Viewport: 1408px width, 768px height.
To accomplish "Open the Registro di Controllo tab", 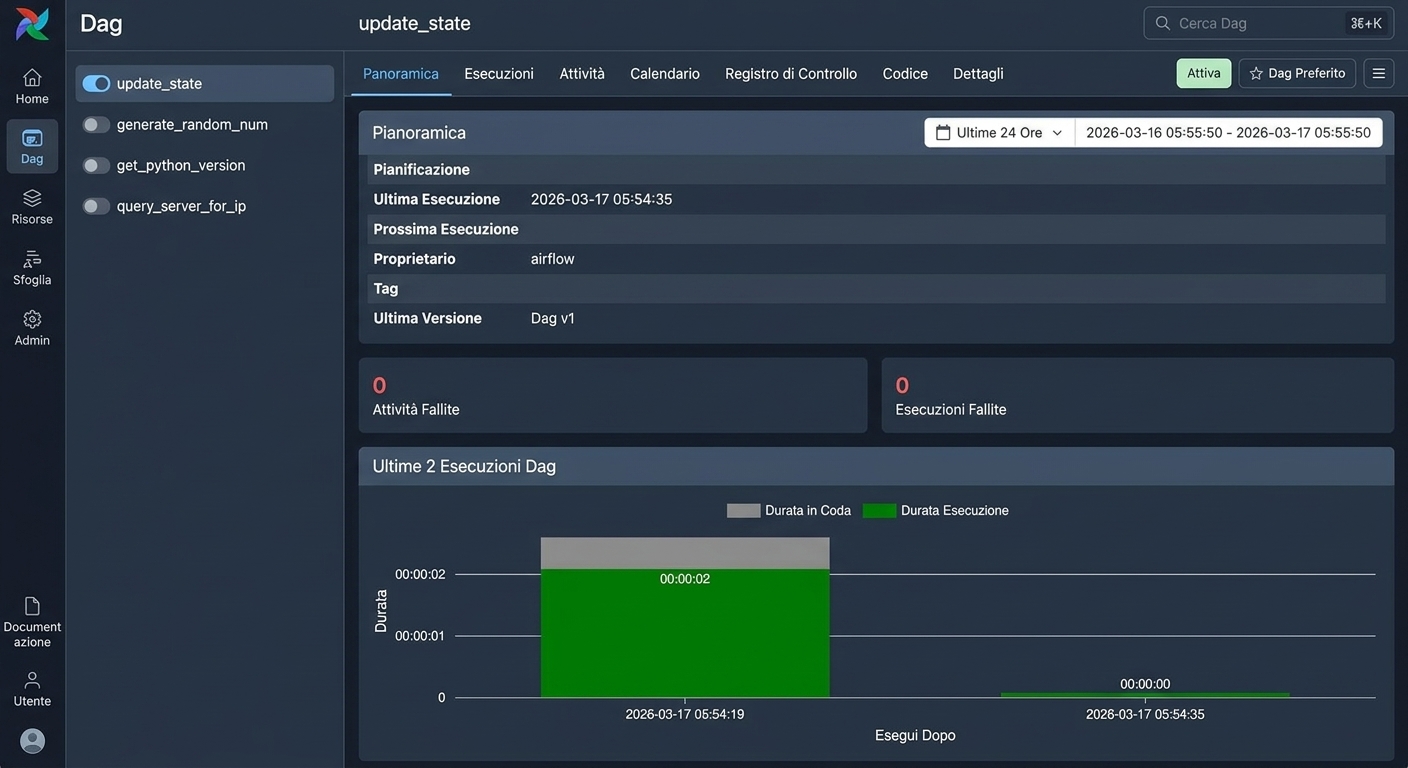I will click(x=791, y=74).
